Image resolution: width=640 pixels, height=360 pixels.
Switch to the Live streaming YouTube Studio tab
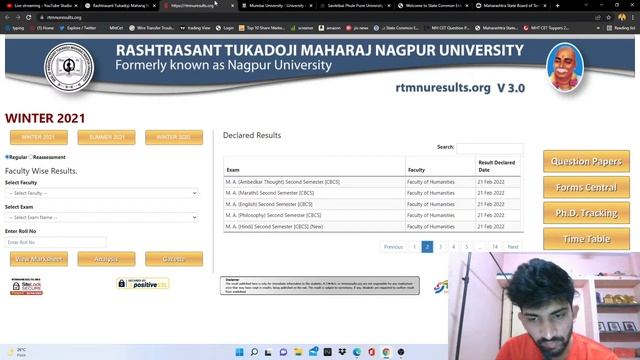(41, 6)
